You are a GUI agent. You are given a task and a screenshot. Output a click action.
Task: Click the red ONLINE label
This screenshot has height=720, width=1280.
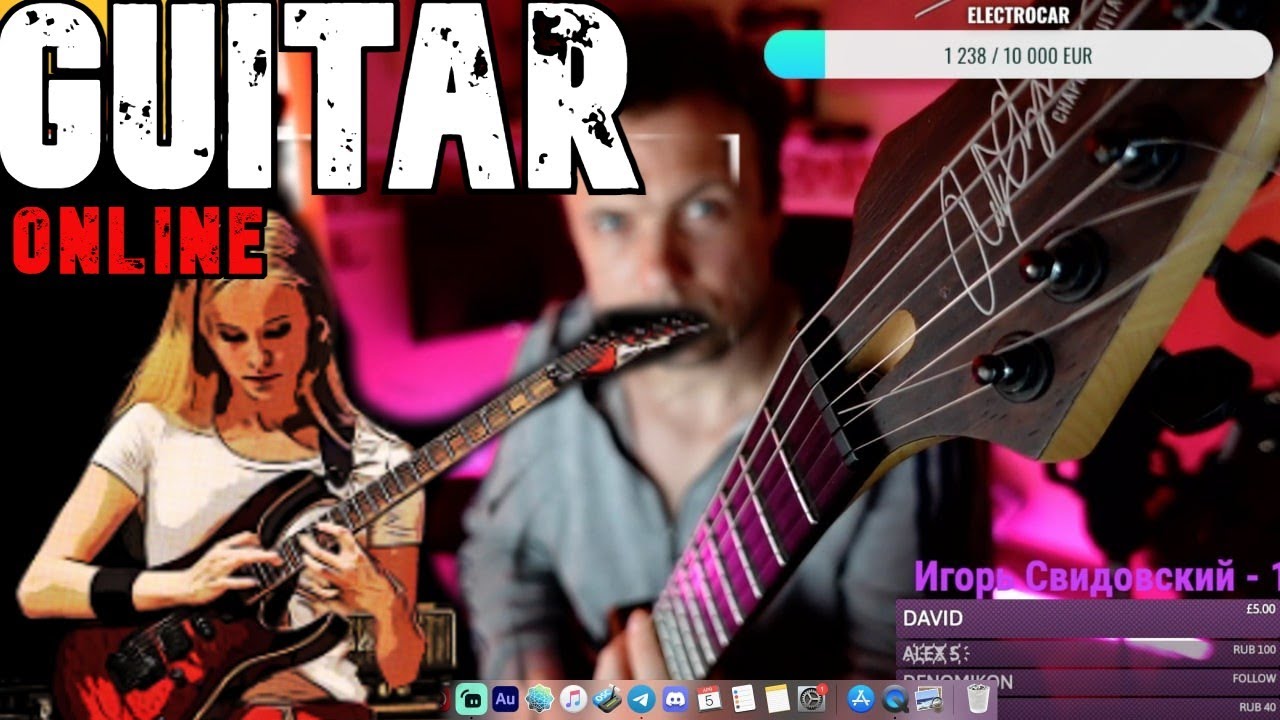139,243
